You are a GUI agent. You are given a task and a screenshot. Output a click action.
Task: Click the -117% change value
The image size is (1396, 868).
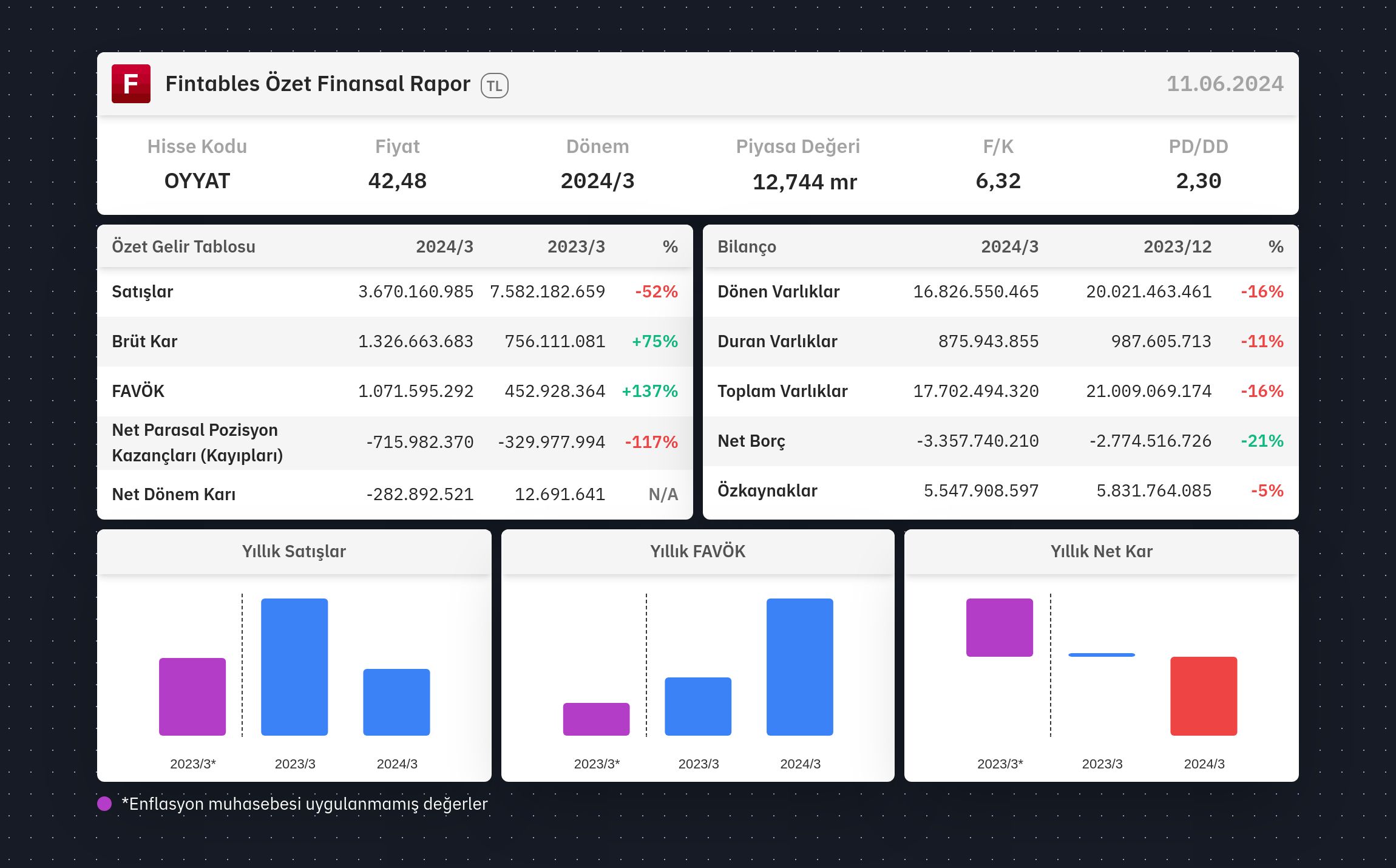coord(651,442)
